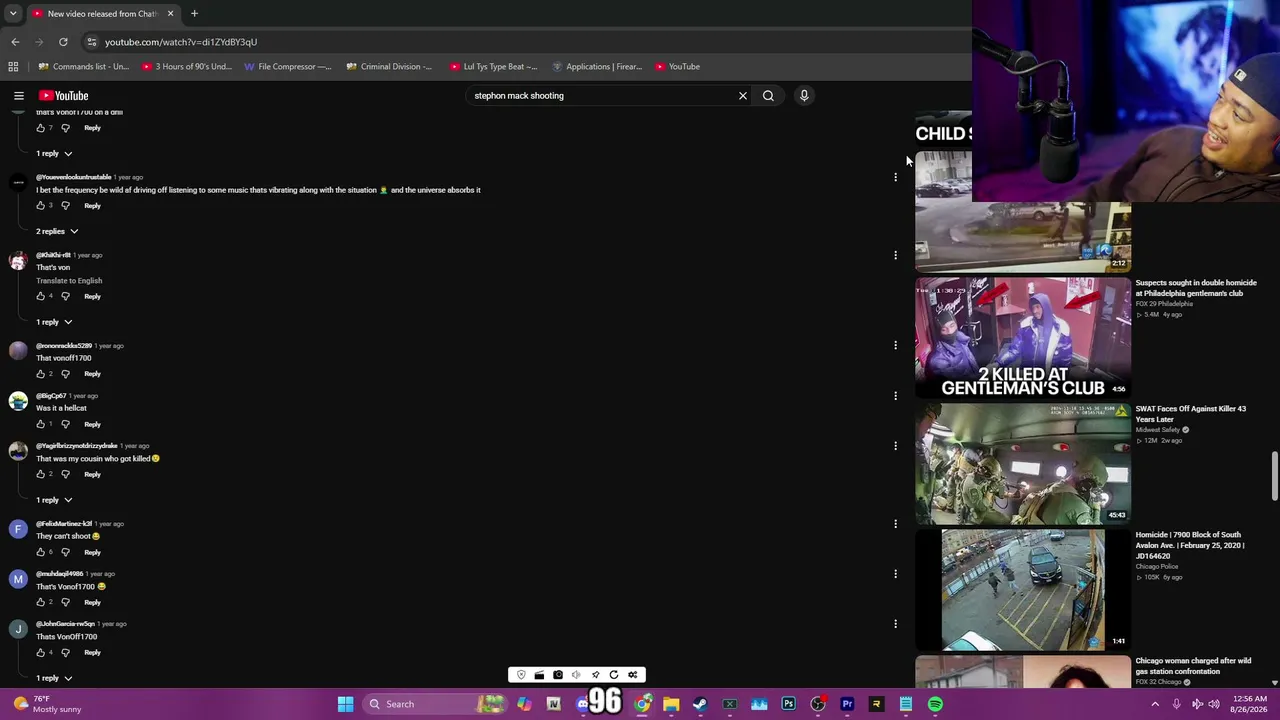Screen dimensions: 1280x720
Task: Click the settings gears in the overlay toolbar
Action: (x=633, y=675)
